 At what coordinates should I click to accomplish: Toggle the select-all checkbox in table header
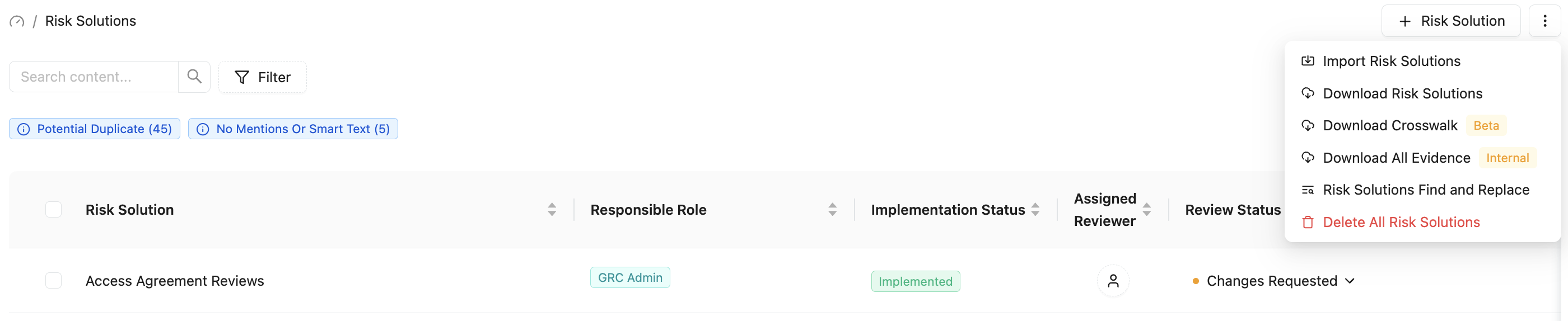[x=54, y=210]
